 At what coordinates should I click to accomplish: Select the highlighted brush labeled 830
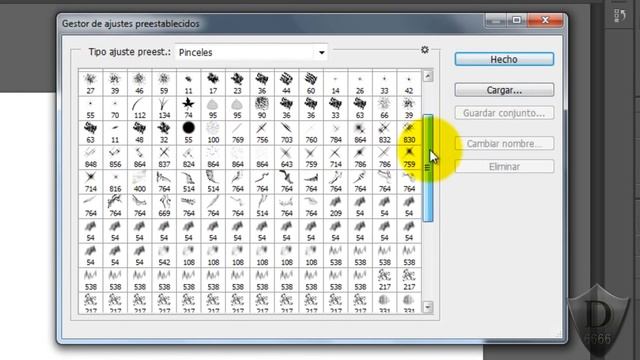[x=409, y=133]
